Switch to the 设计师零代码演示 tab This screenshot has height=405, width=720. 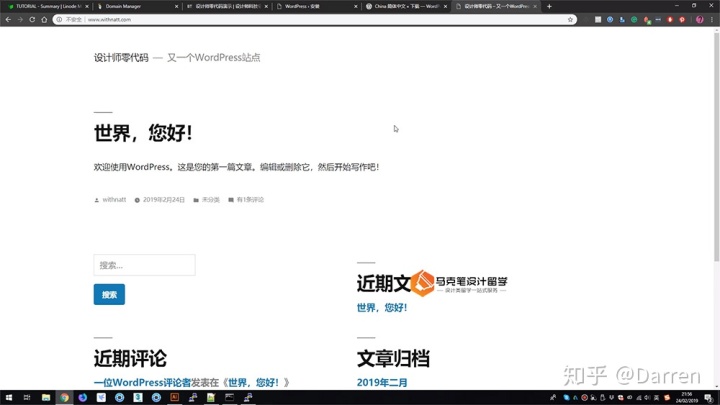(x=225, y=6)
